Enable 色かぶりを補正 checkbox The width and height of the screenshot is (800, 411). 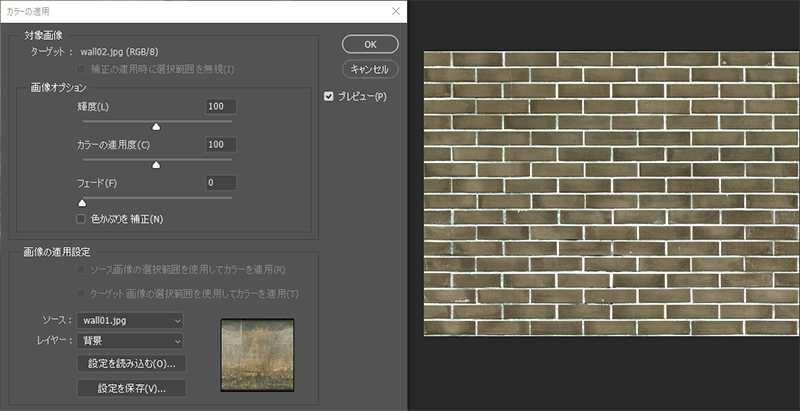tap(82, 219)
